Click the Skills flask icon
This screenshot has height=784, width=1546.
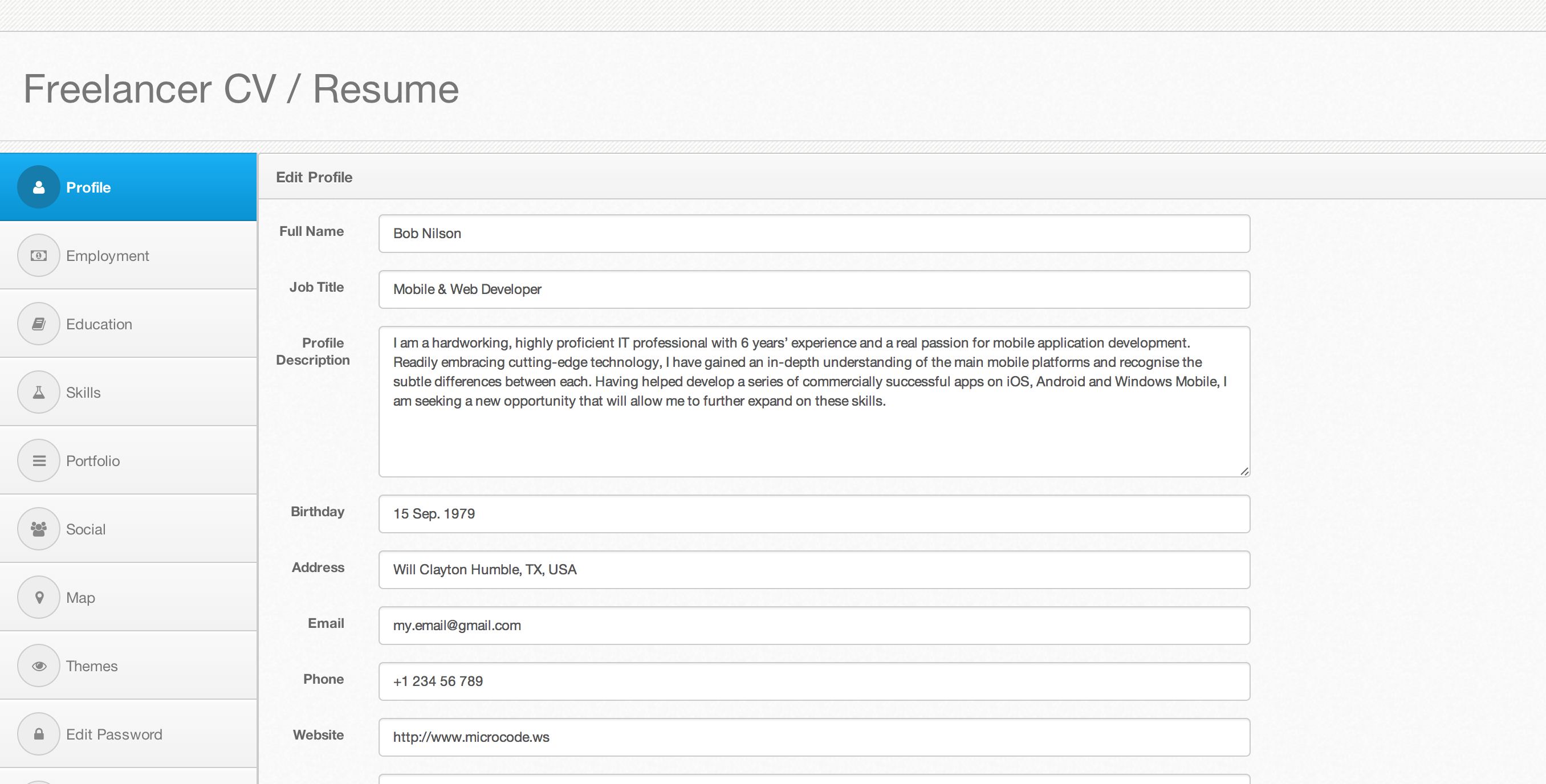coord(38,393)
